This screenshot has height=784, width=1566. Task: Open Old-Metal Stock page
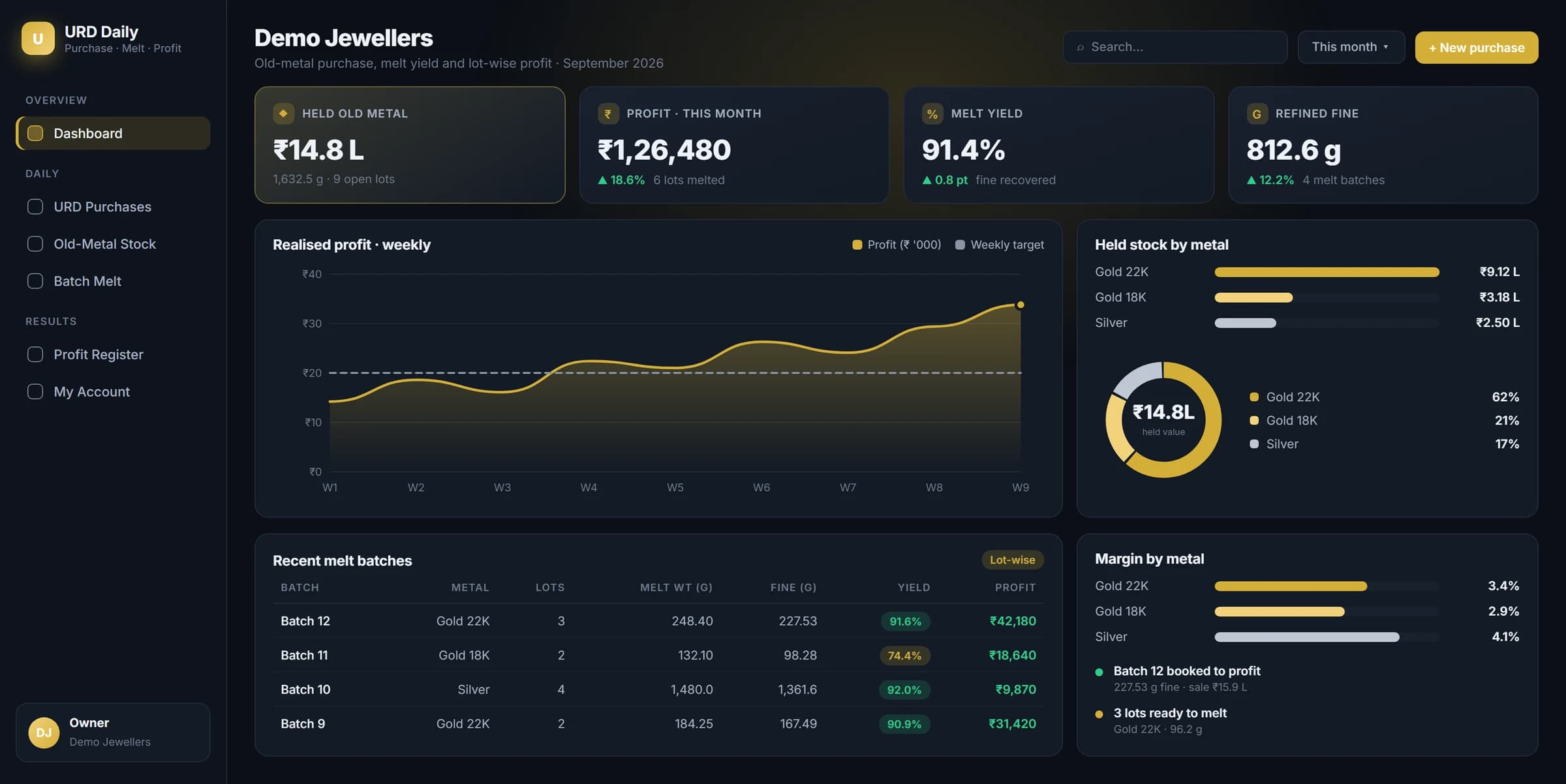point(114,244)
